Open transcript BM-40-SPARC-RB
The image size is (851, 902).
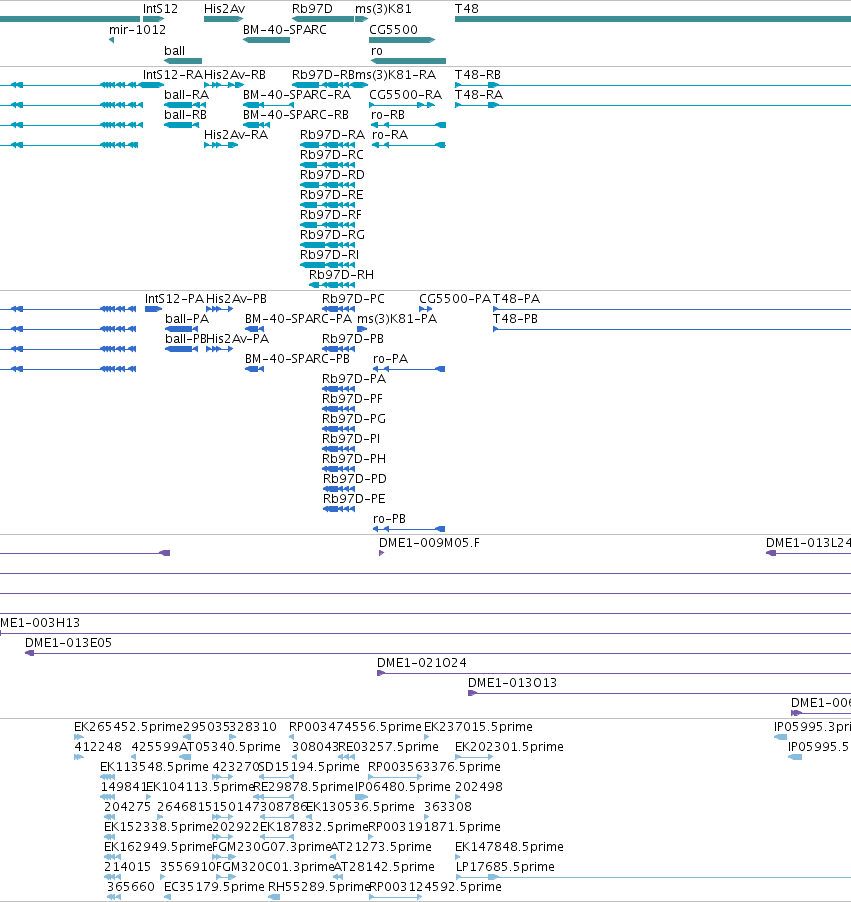(296, 114)
